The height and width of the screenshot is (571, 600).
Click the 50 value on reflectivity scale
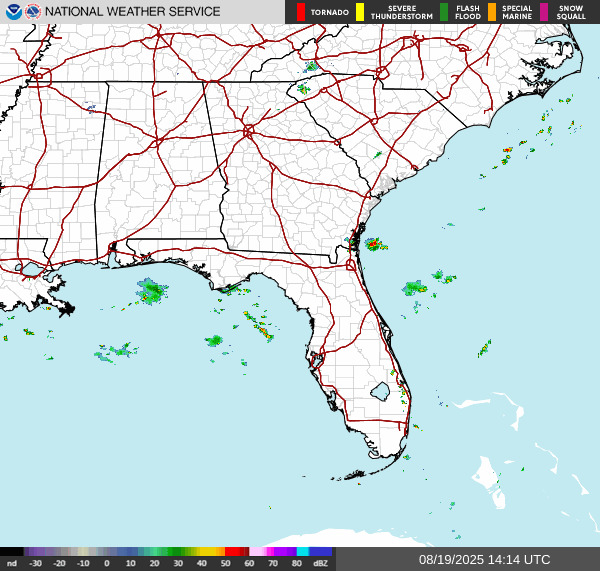[225, 564]
